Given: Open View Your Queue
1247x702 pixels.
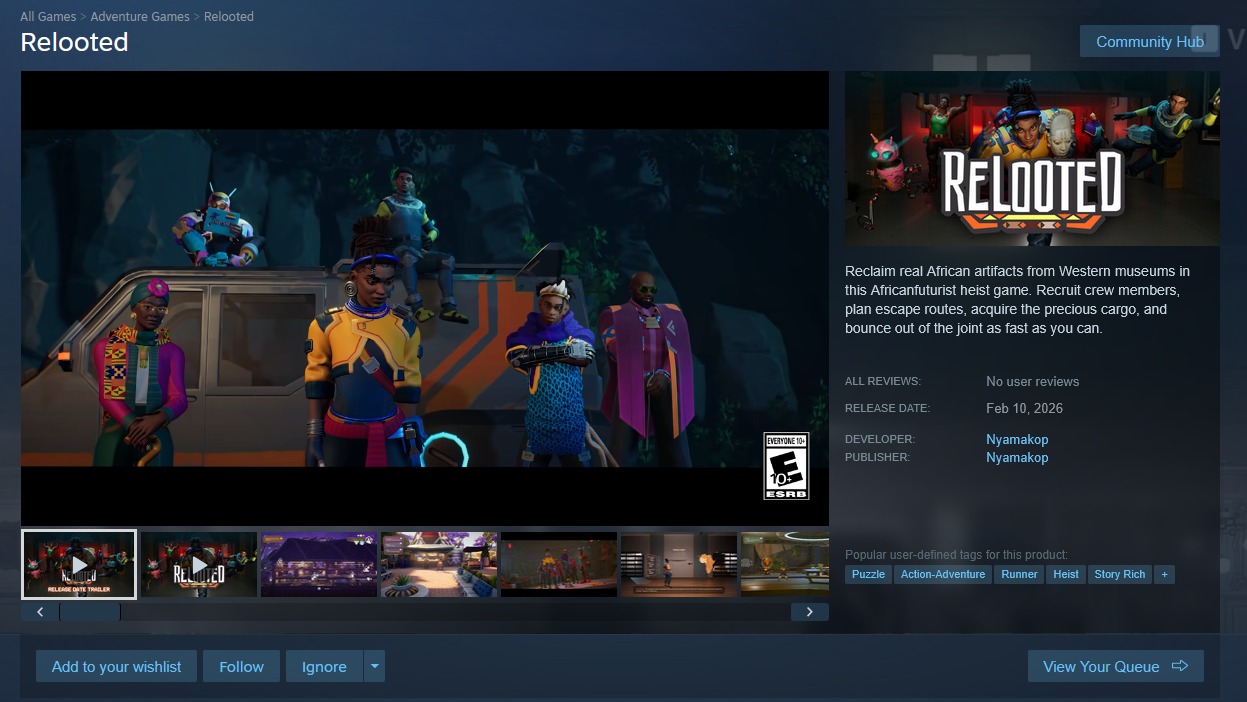Looking at the screenshot, I should 1115,667.
